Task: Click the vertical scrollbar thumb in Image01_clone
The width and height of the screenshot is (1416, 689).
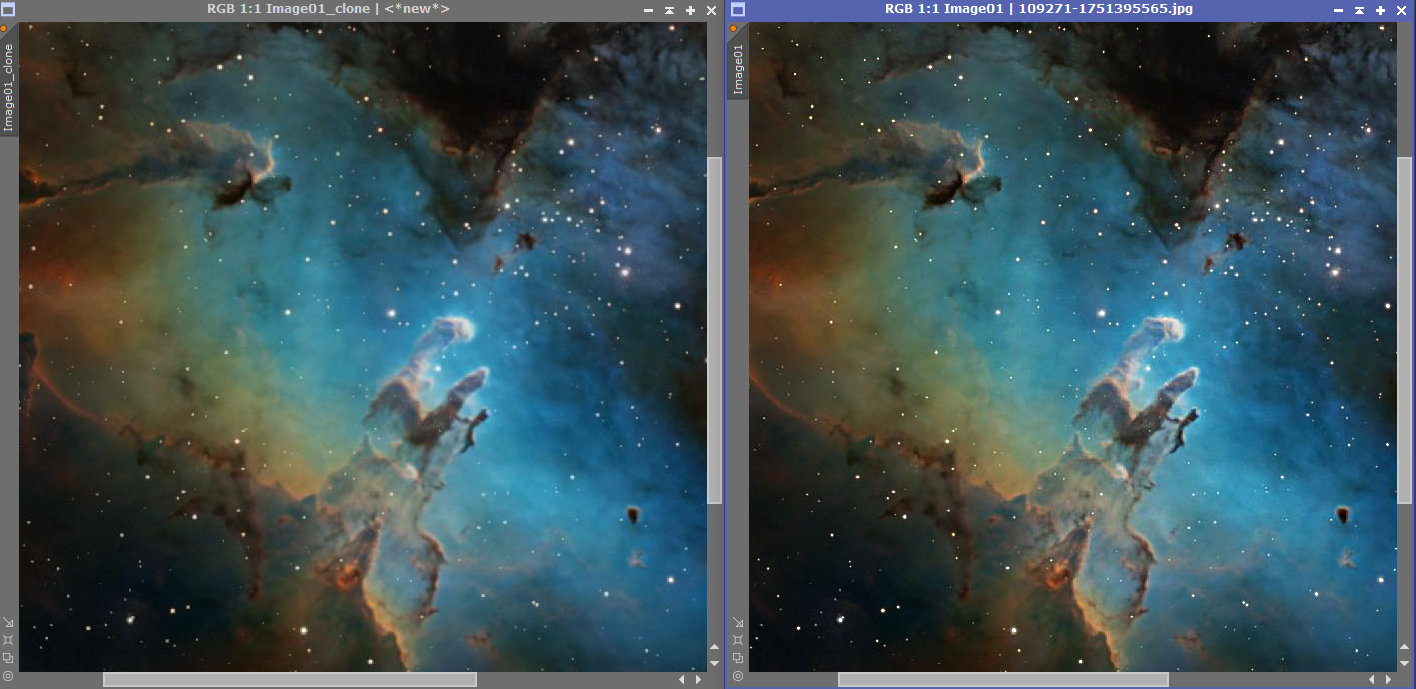Action: tap(714, 330)
